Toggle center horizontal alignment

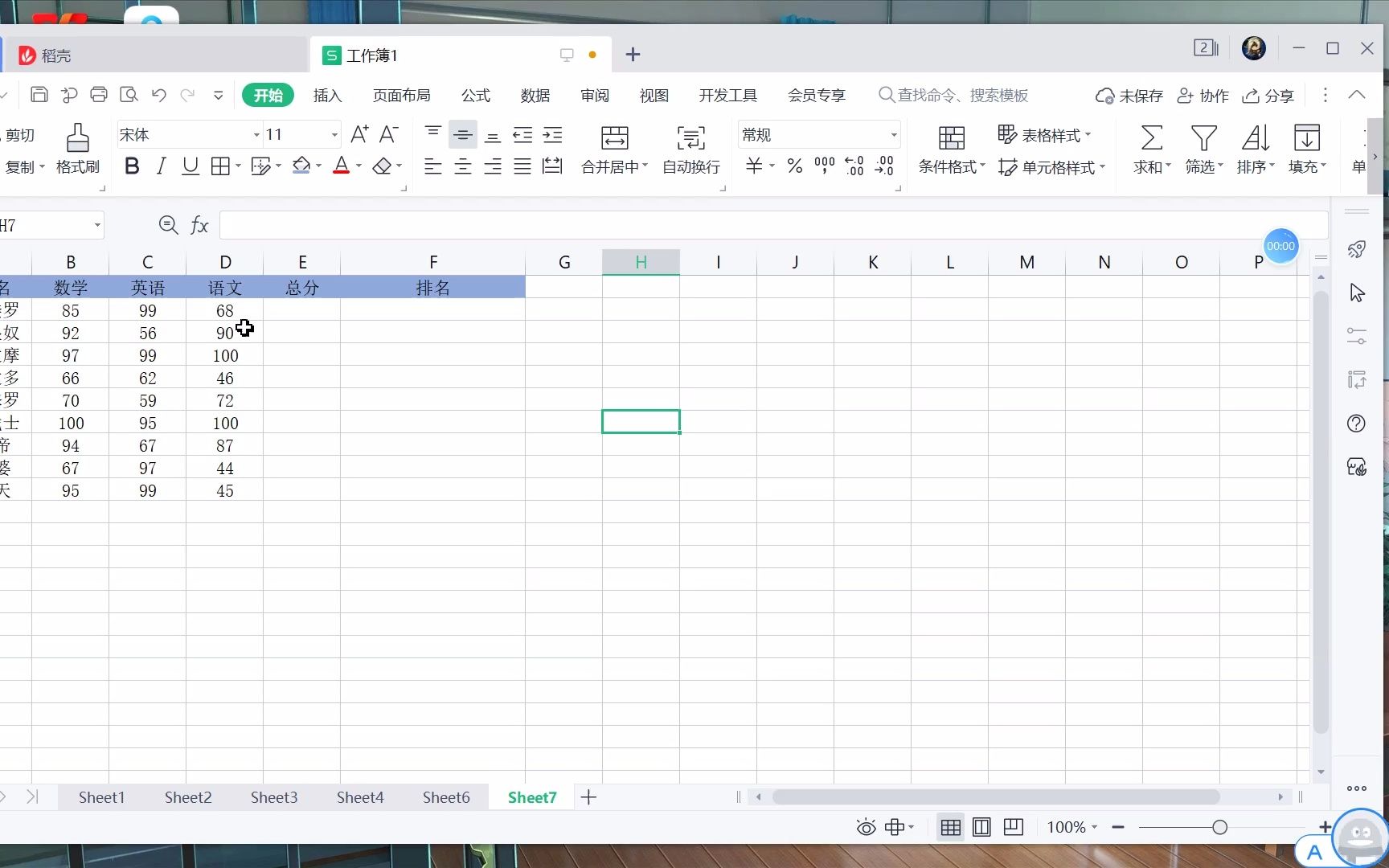coord(463,166)
